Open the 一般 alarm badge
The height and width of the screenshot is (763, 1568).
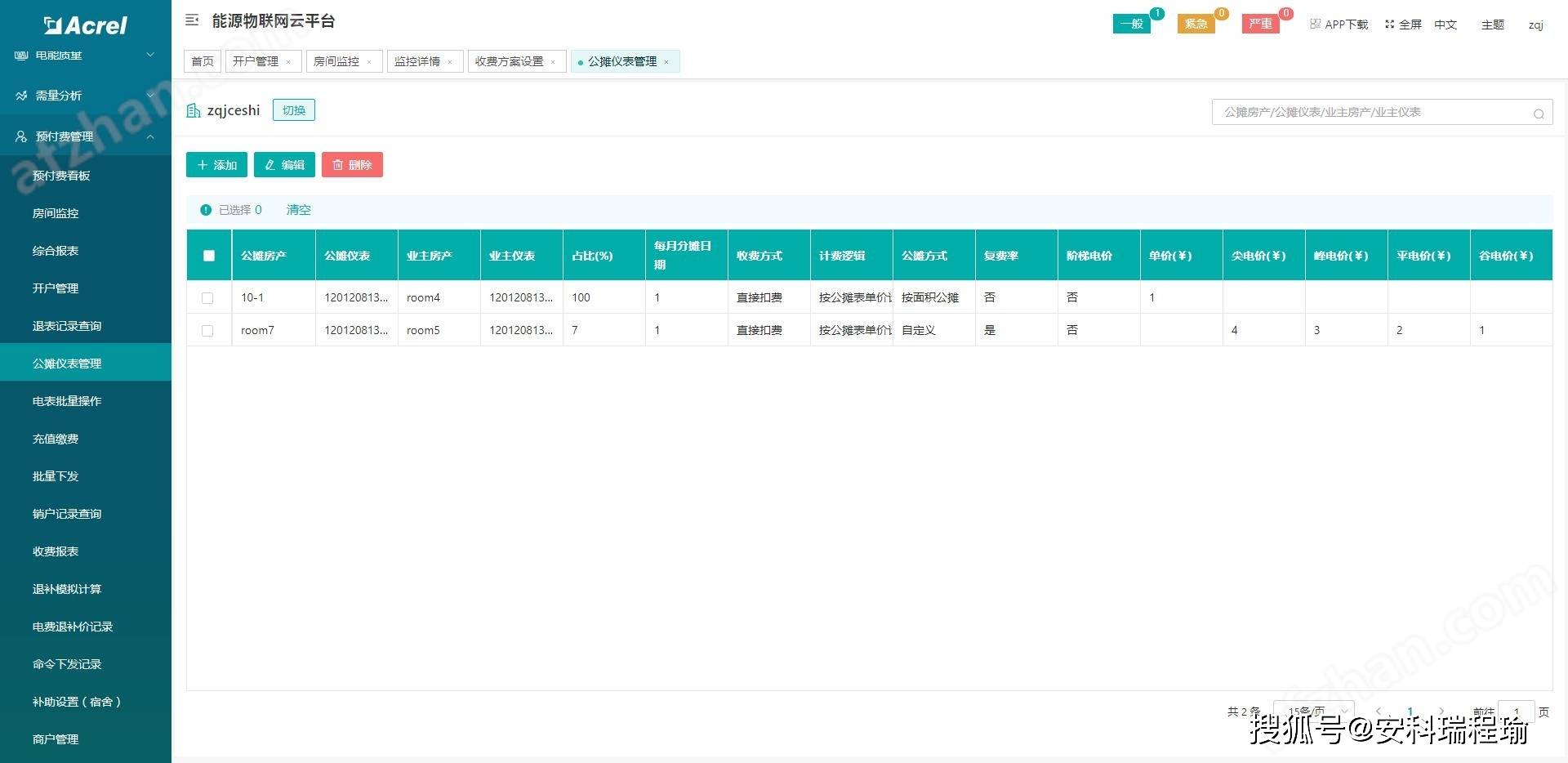1131,24
